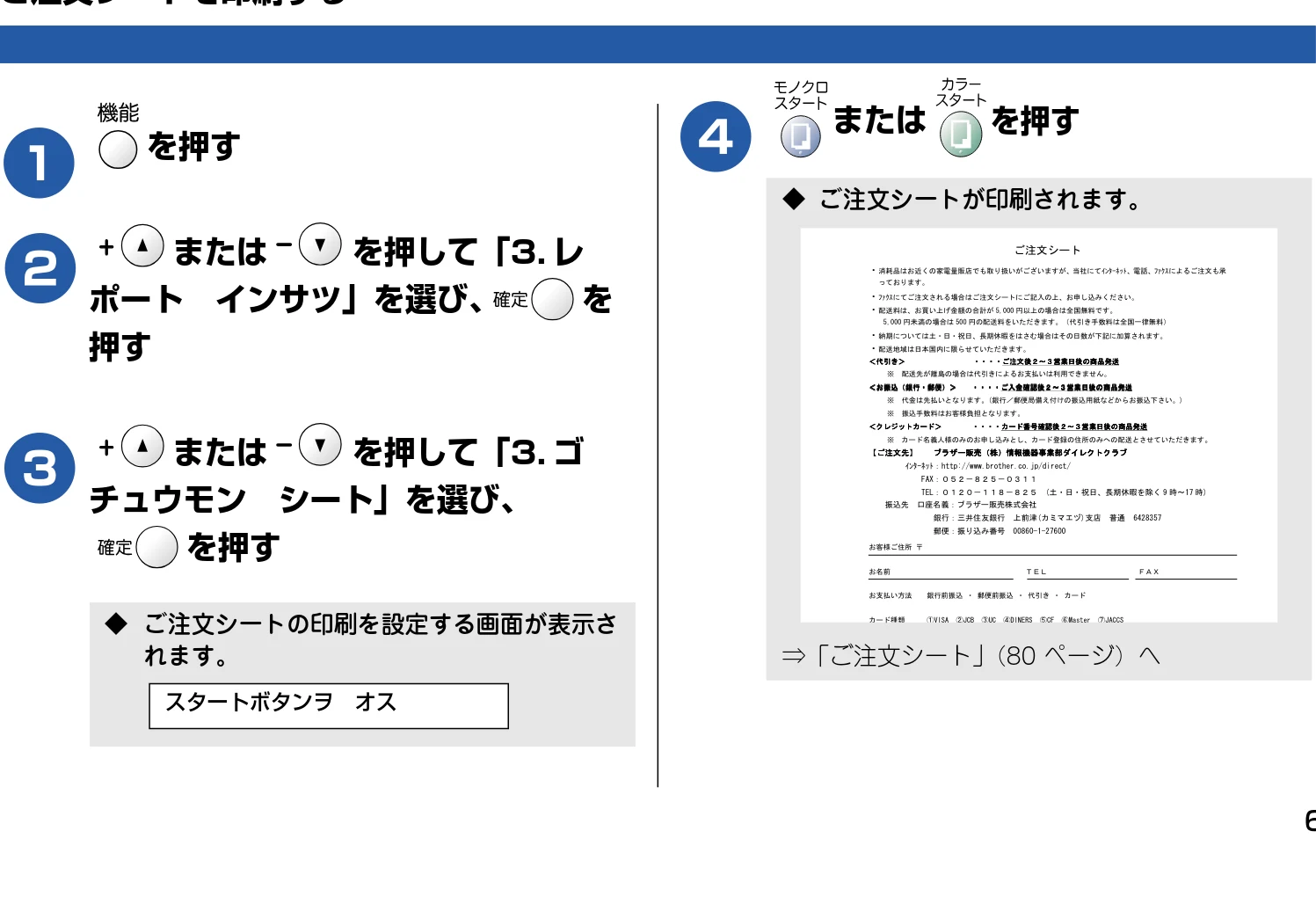The height and width of the screenshot is (904, 1316).
Task: Click the スタートボタンヲ オス display box
Action: click(329, 705)
